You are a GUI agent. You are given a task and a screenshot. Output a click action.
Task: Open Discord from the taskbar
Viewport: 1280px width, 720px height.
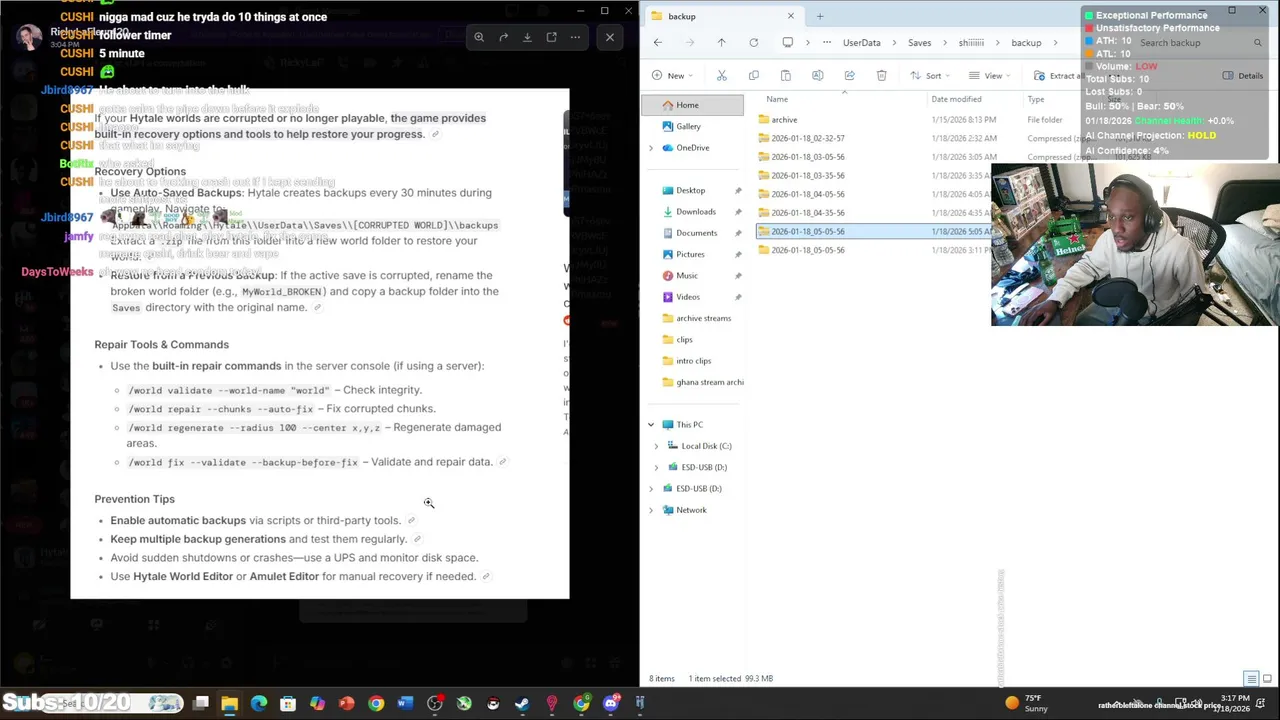click(611, 704)
